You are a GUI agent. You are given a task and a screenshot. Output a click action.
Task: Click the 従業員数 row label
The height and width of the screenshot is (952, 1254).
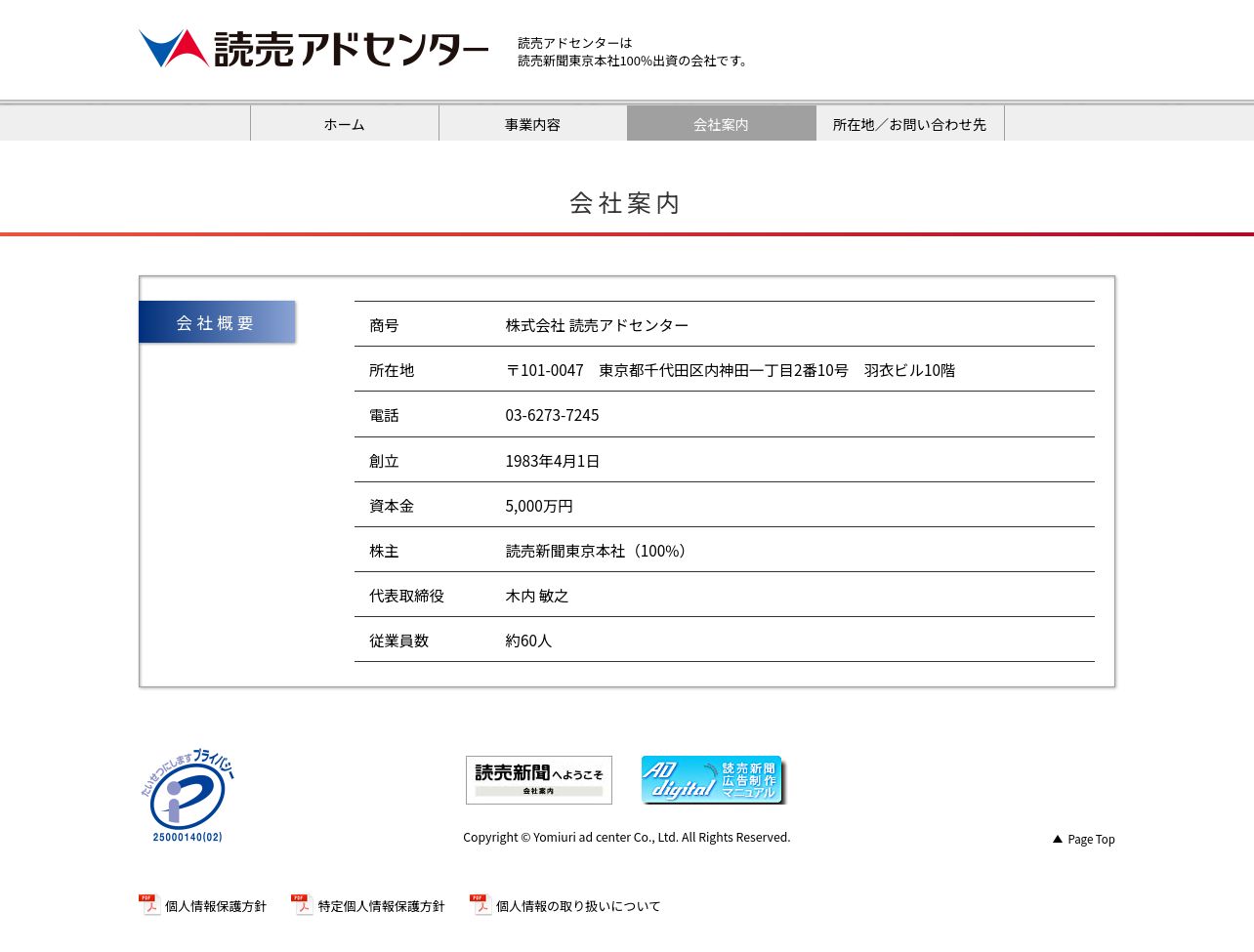pyautogui.click(x=398, y=641)
